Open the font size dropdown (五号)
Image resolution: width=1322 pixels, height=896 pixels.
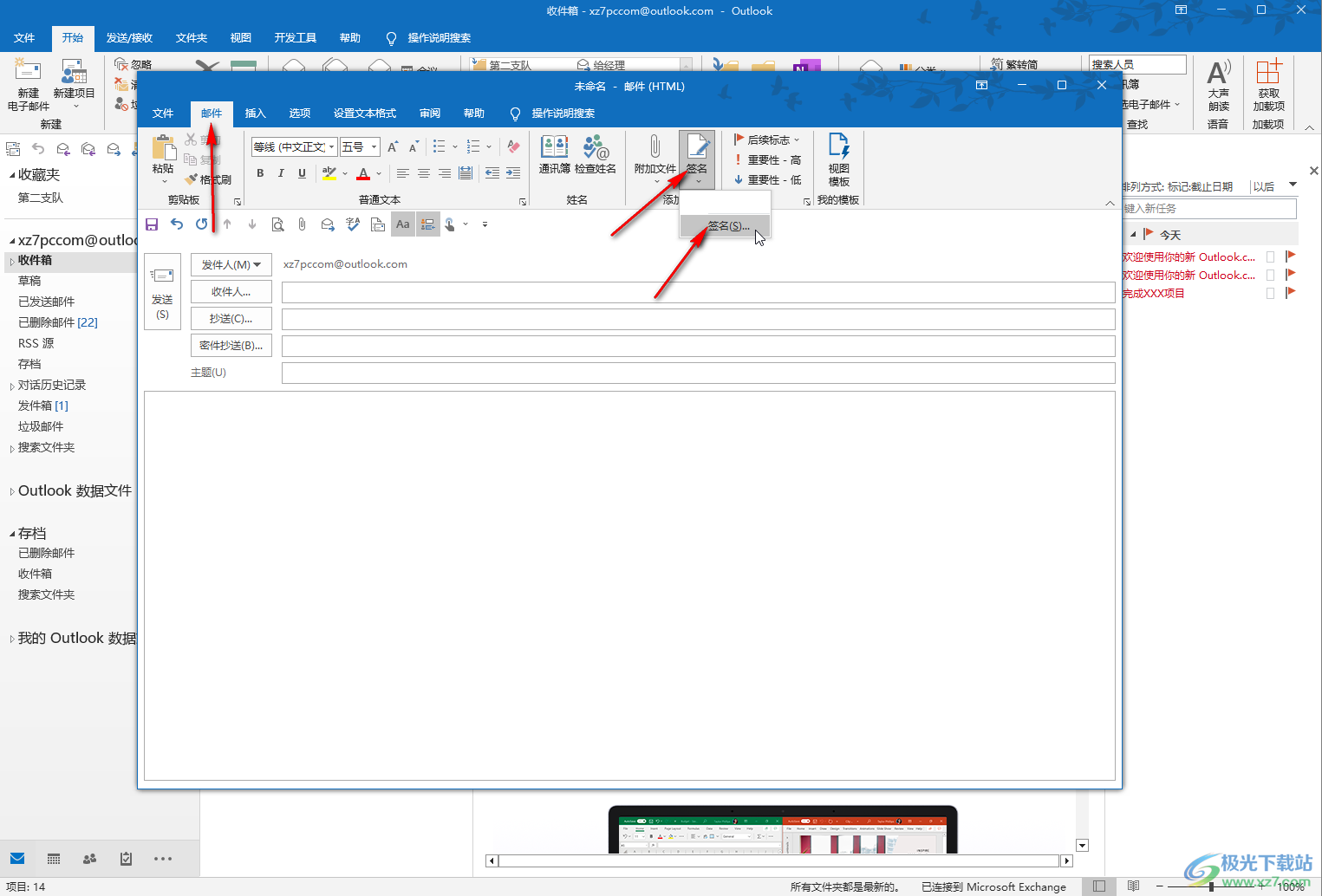(374, 147)
